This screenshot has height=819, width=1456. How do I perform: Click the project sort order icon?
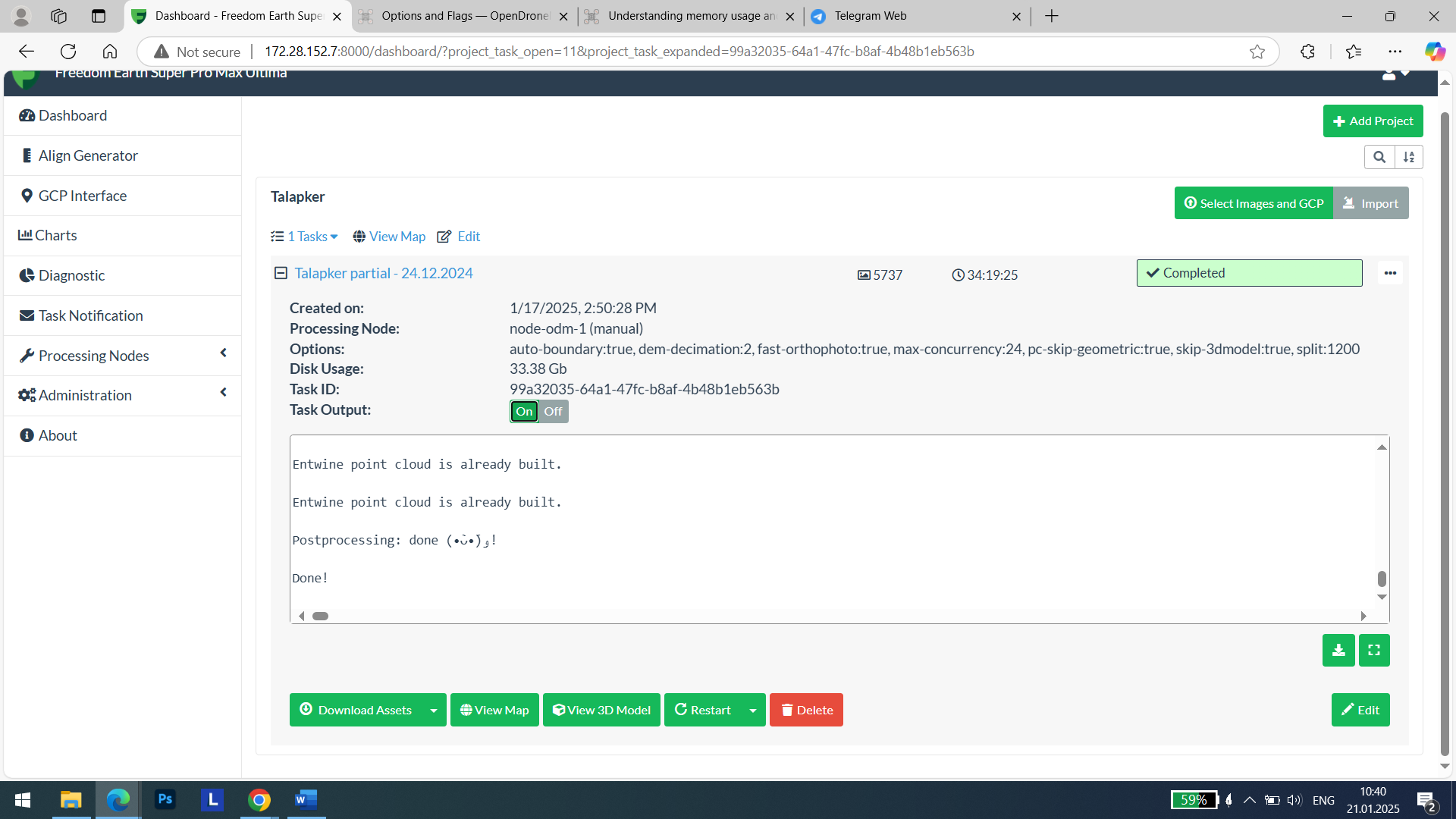1409,157
